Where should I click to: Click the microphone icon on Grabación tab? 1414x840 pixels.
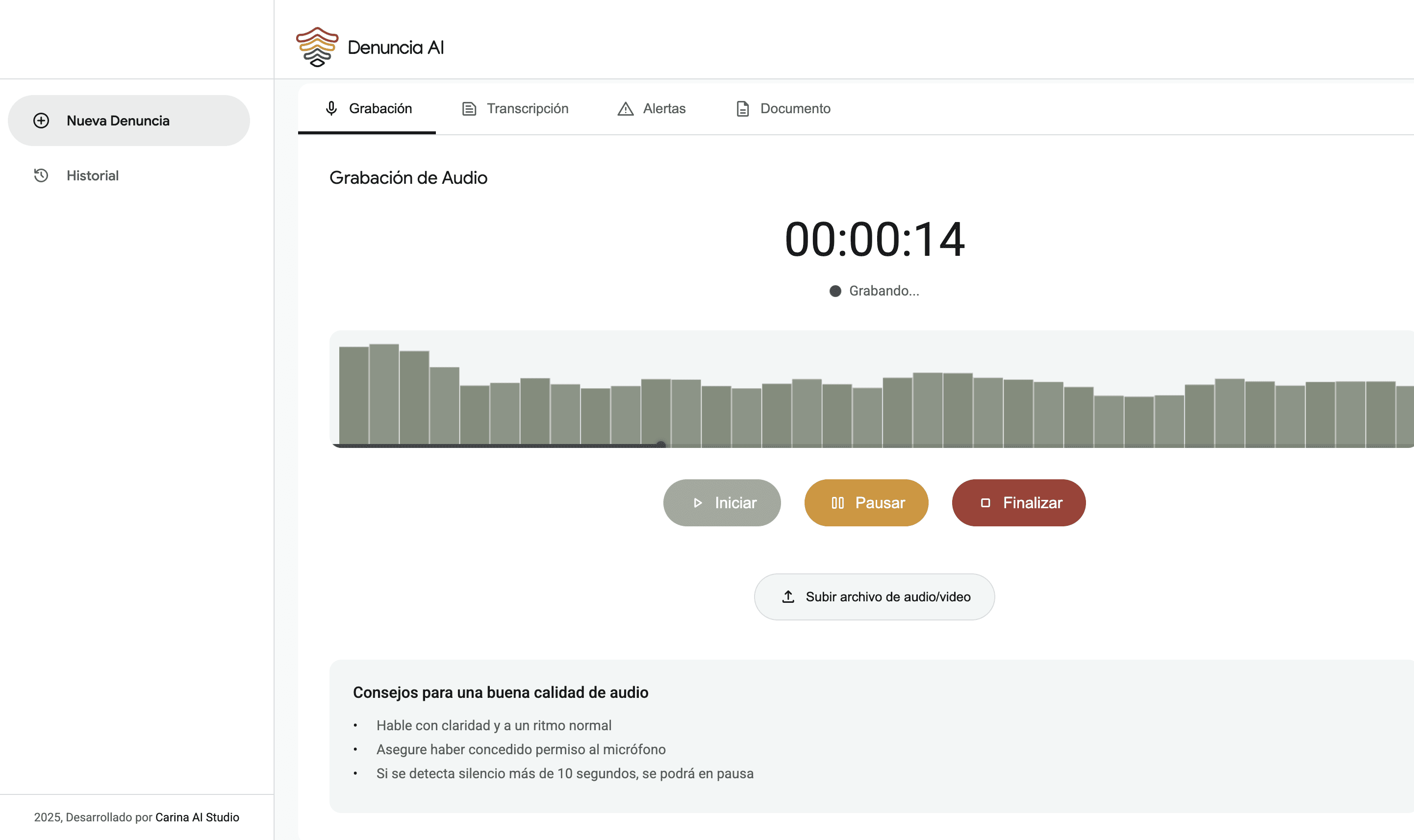331,108
